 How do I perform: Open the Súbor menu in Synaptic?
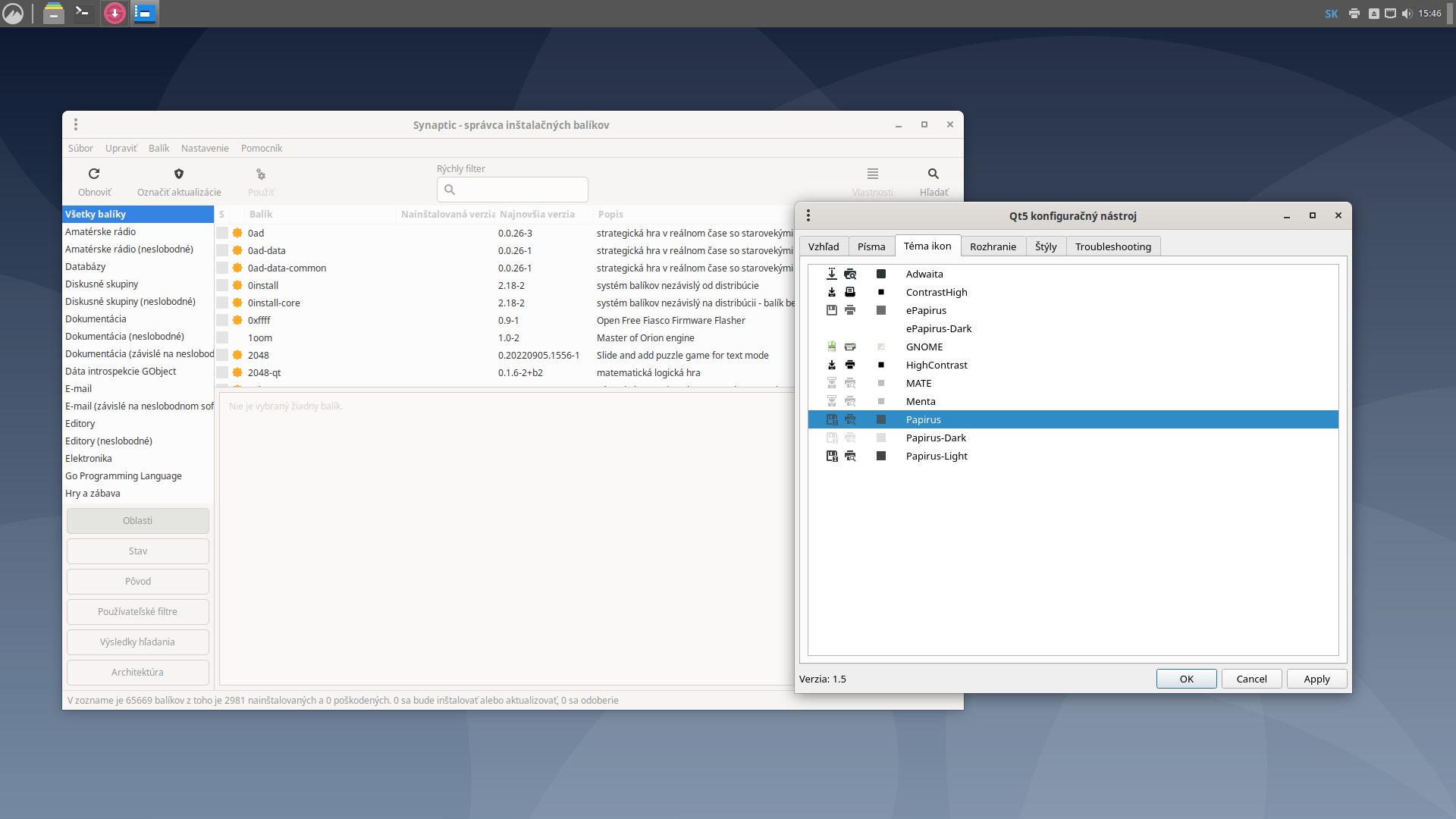pos(80,148)
